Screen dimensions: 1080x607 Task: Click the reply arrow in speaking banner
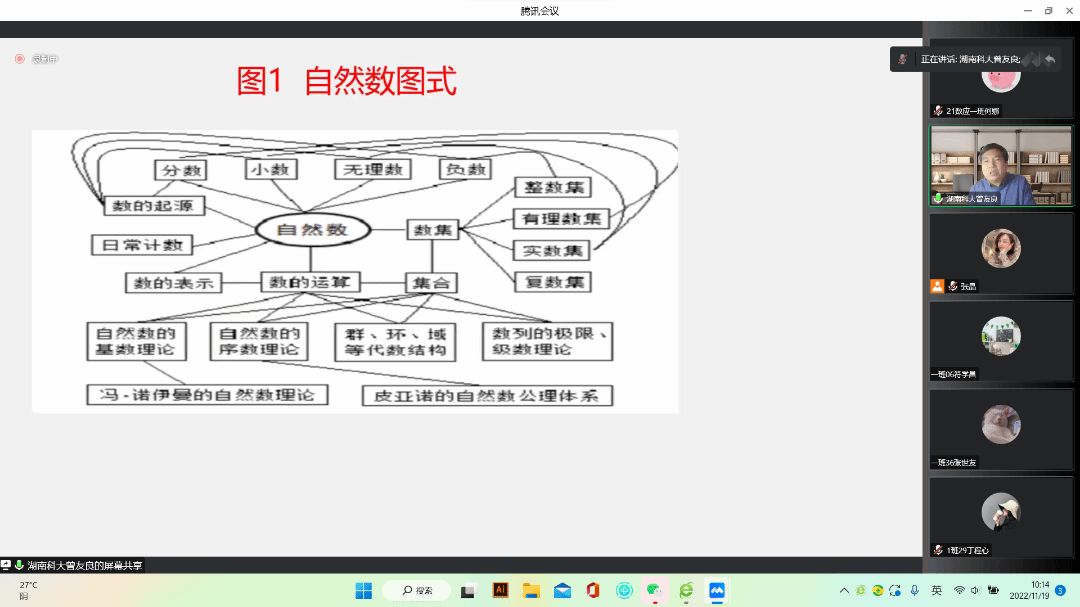click(x=1050, y=59)
